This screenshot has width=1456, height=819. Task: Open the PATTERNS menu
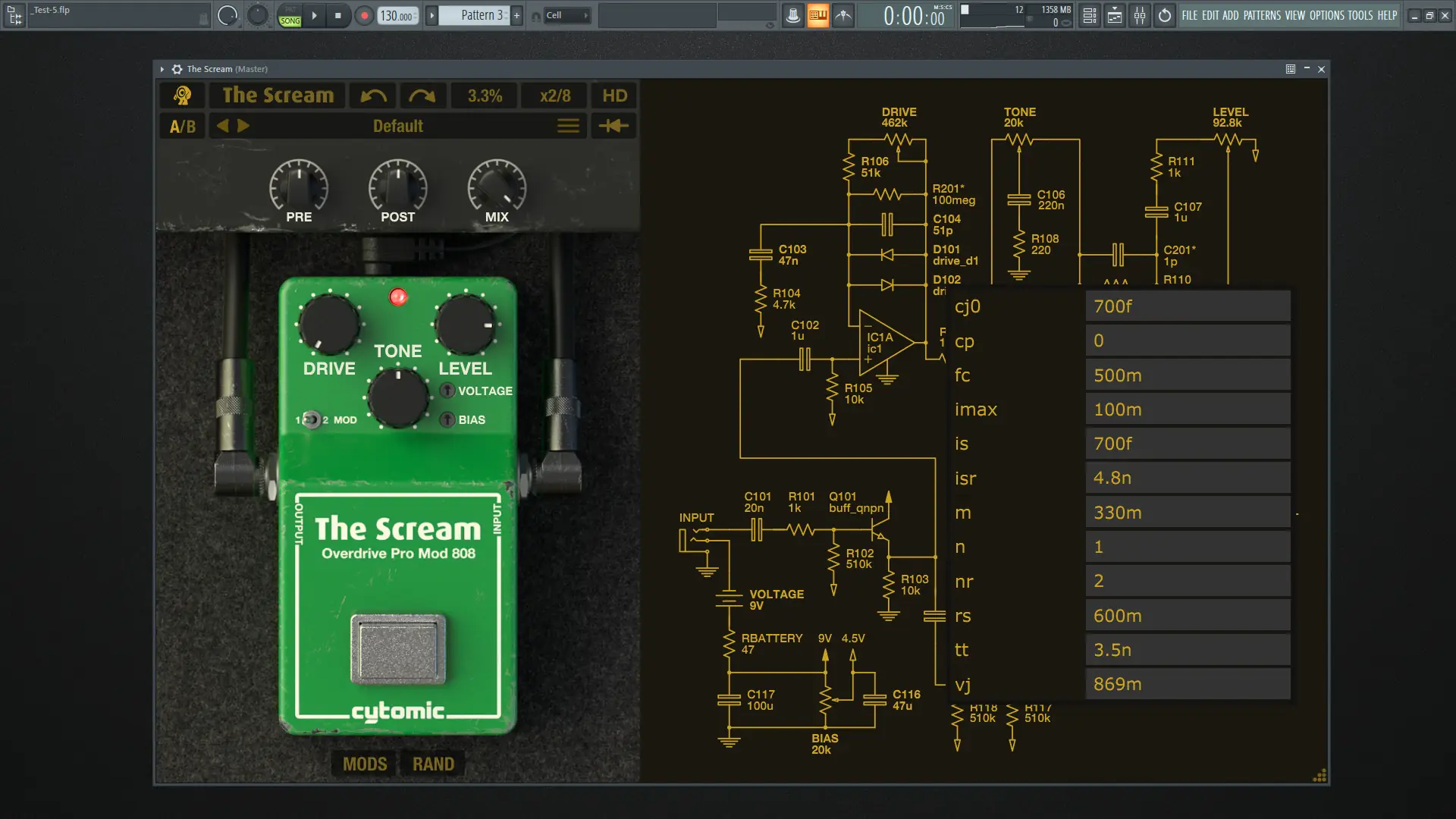pyautogui.click(x=1262, y=15)
